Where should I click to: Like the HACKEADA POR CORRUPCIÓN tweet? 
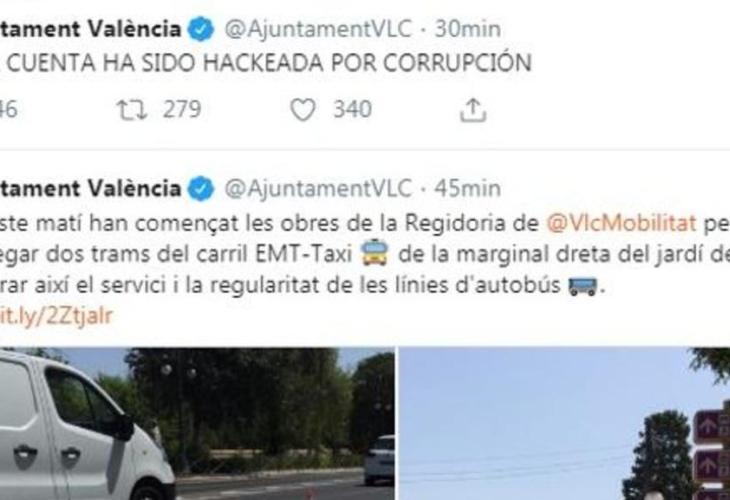[x=303, y=110]
